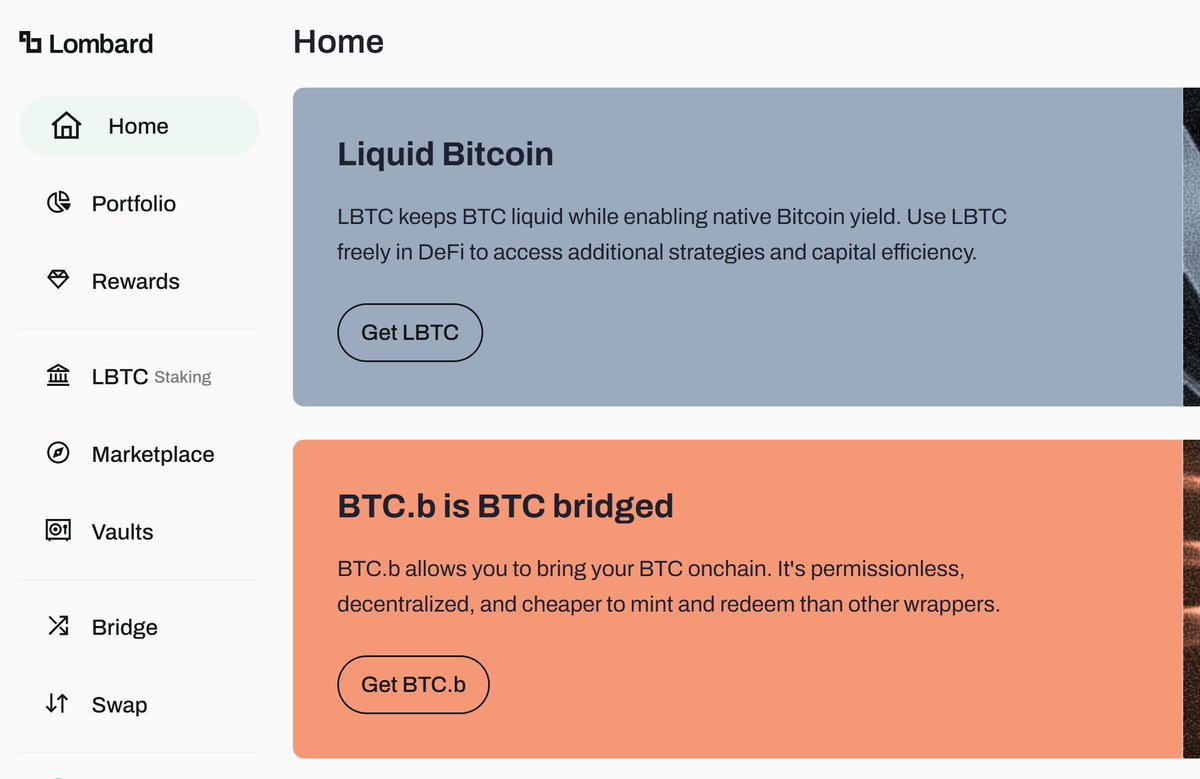Go to the Portfolio menu label
This screenshot has width=1200, height=779.
point(134,204)
